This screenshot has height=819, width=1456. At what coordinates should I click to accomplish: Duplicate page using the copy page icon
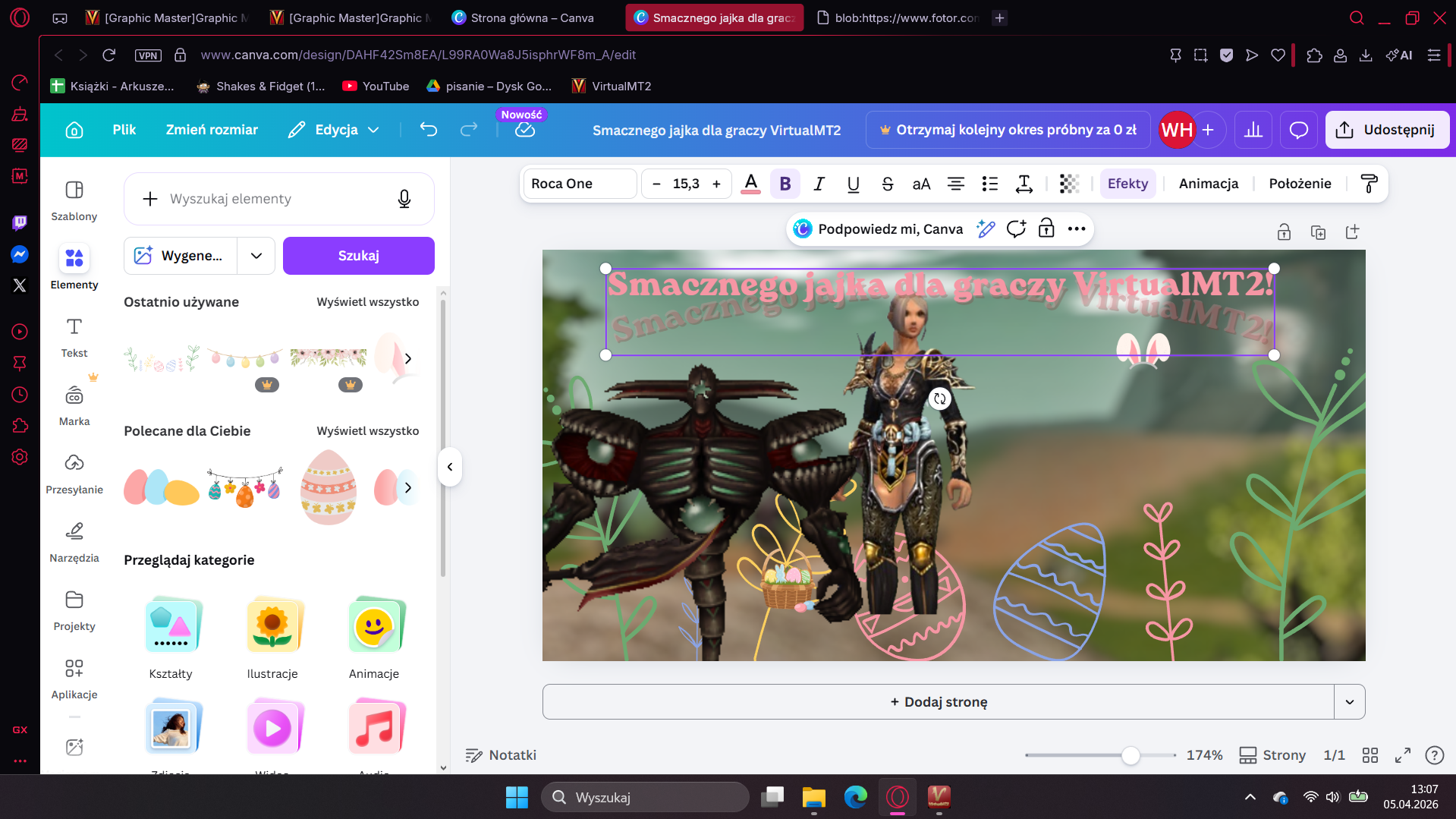tap(1318, 232)
